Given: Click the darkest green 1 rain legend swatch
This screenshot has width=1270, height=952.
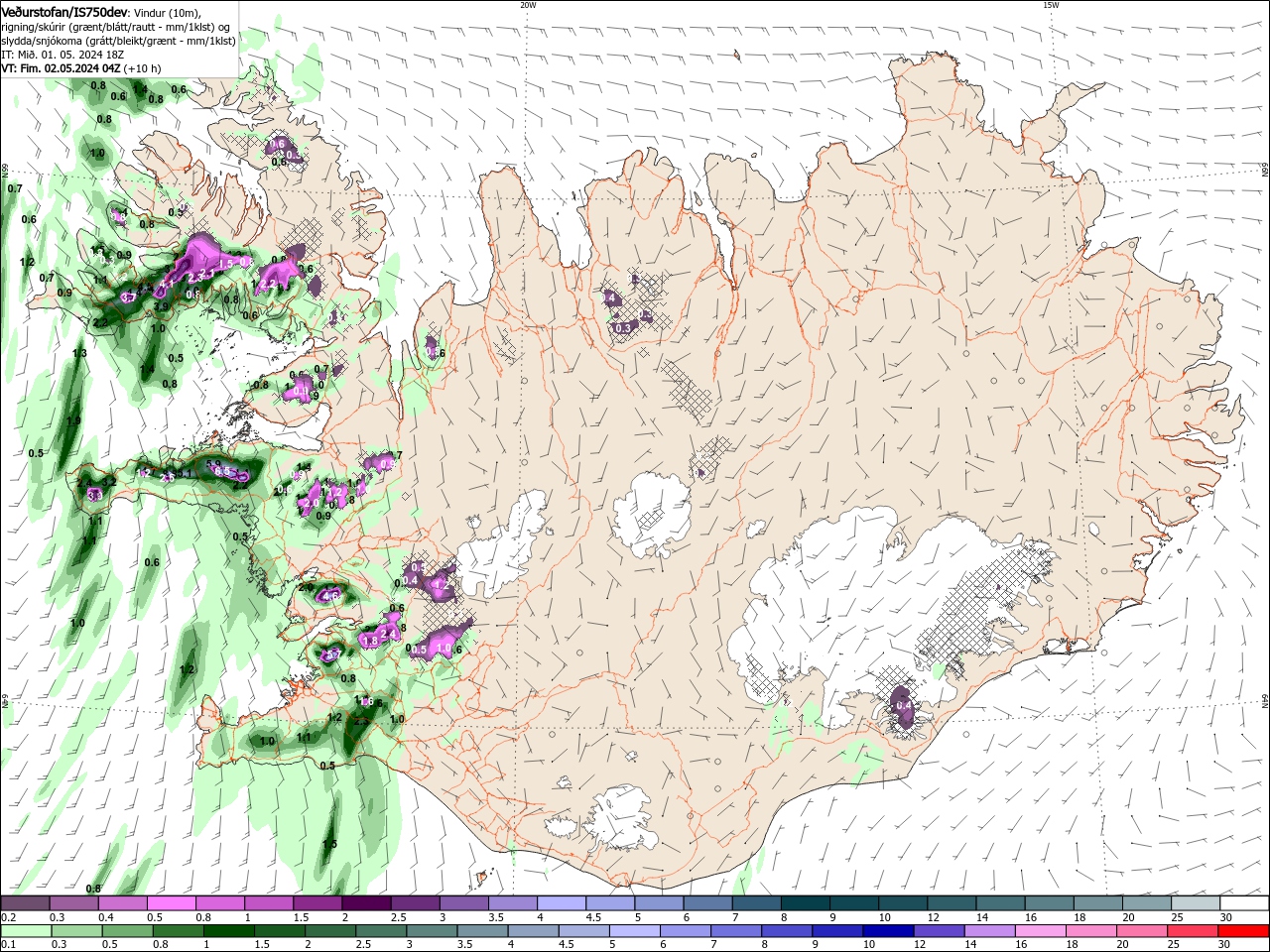Looking at the screenshot, I should tap(230, 931).
